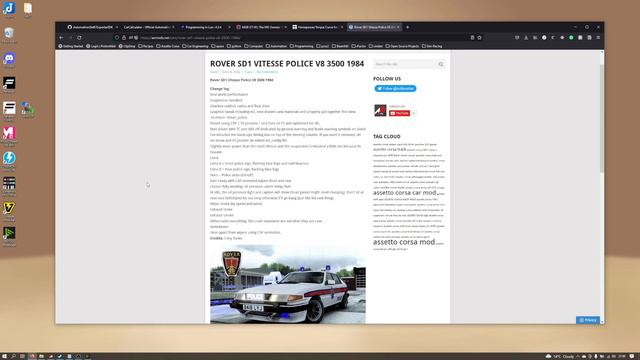This screenshot has width=640, height=360.
Task: Click the channel avatar above YouTube button
Action: (380, 110)
